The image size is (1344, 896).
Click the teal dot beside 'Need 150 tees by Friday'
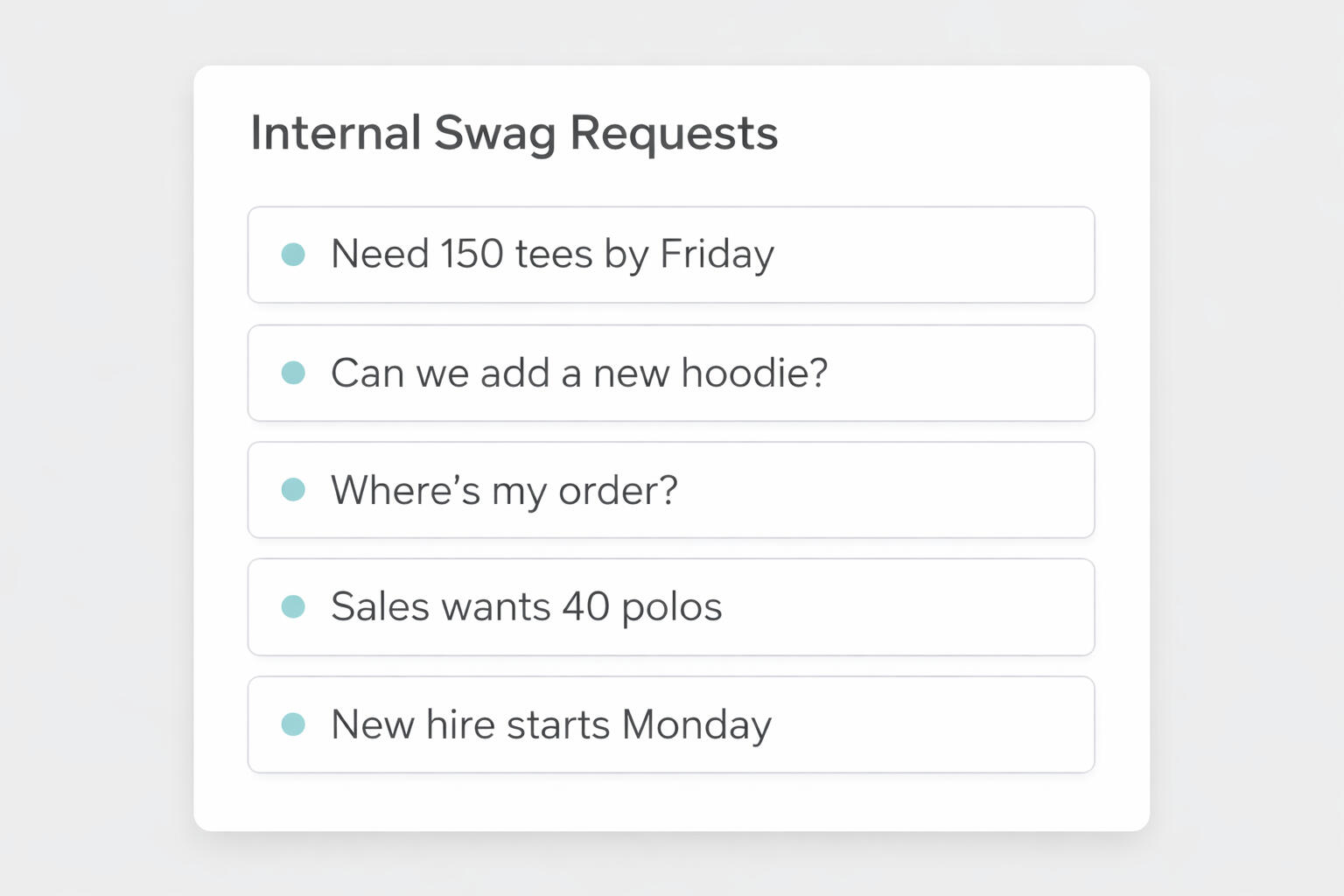pyautogui.click(x=293, y=255)
